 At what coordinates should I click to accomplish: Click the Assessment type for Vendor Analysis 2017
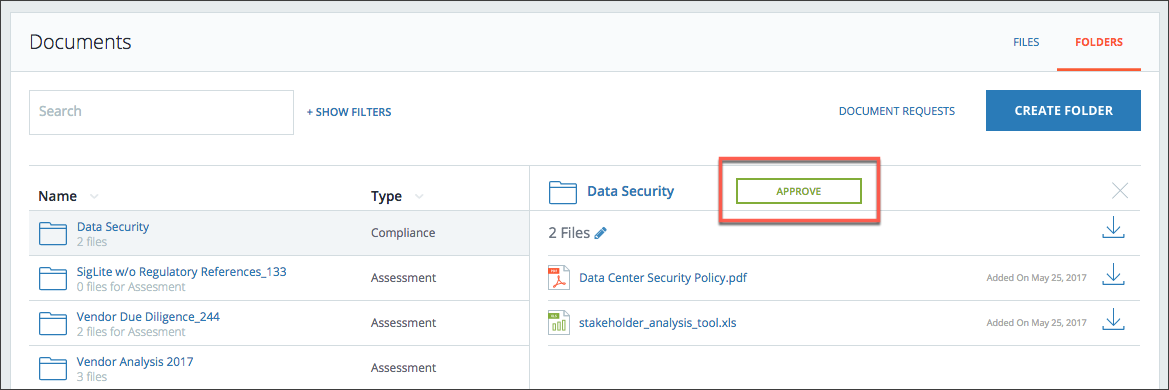[403, 368]
